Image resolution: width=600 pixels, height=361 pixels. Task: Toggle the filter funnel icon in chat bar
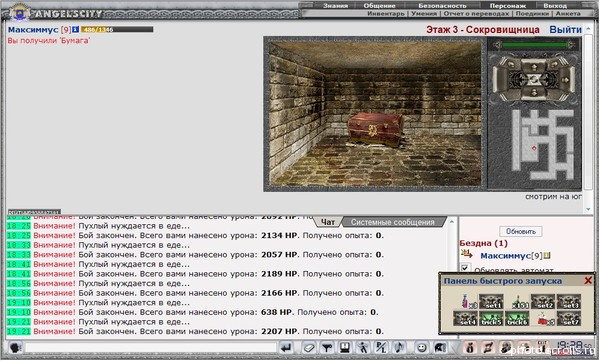[x=326, y=348]
